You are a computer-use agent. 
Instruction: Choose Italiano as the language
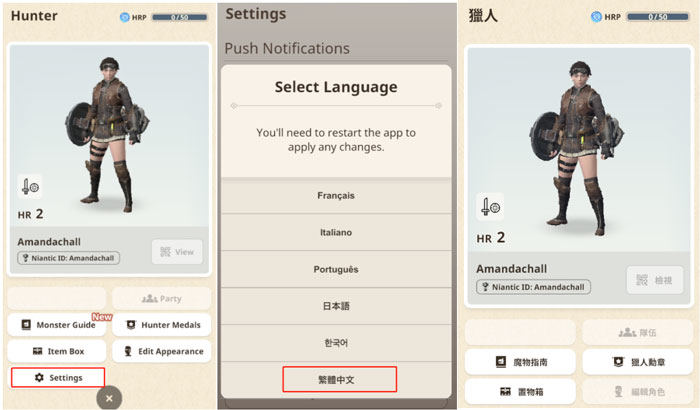336,232
